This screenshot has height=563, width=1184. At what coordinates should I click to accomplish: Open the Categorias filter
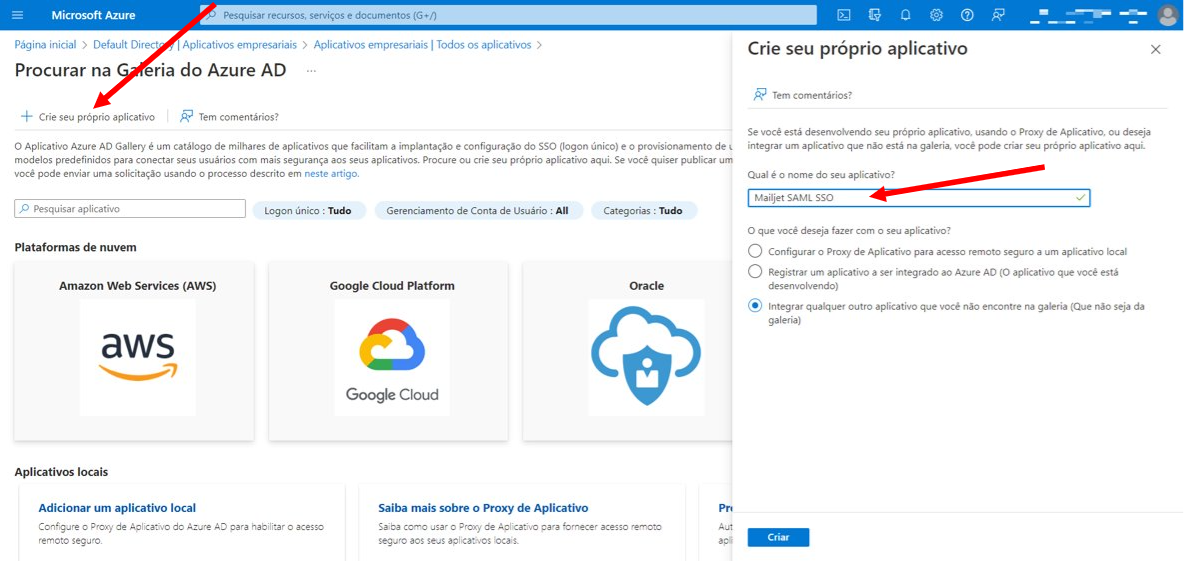[x=643, y=211]
